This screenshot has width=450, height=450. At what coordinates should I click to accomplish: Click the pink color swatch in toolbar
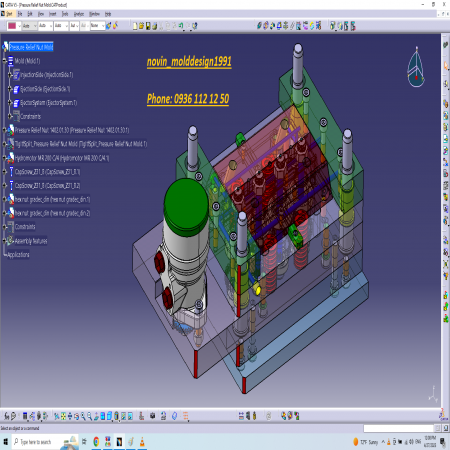[x=12, y=26]
